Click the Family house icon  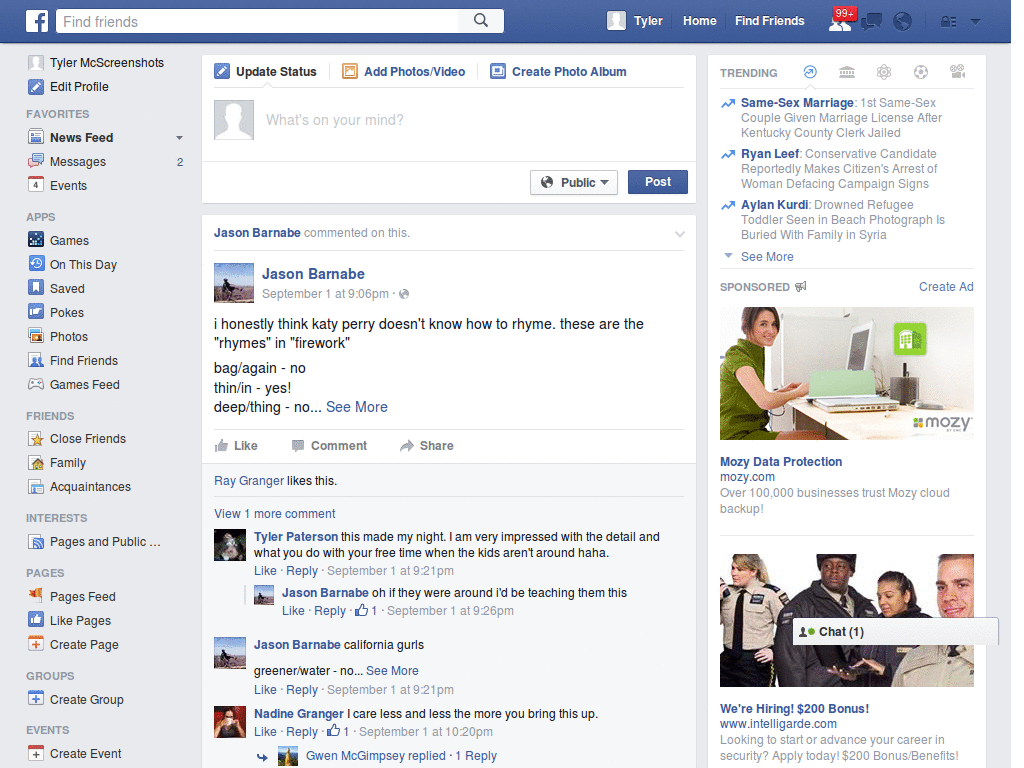(x=36, y=462)
